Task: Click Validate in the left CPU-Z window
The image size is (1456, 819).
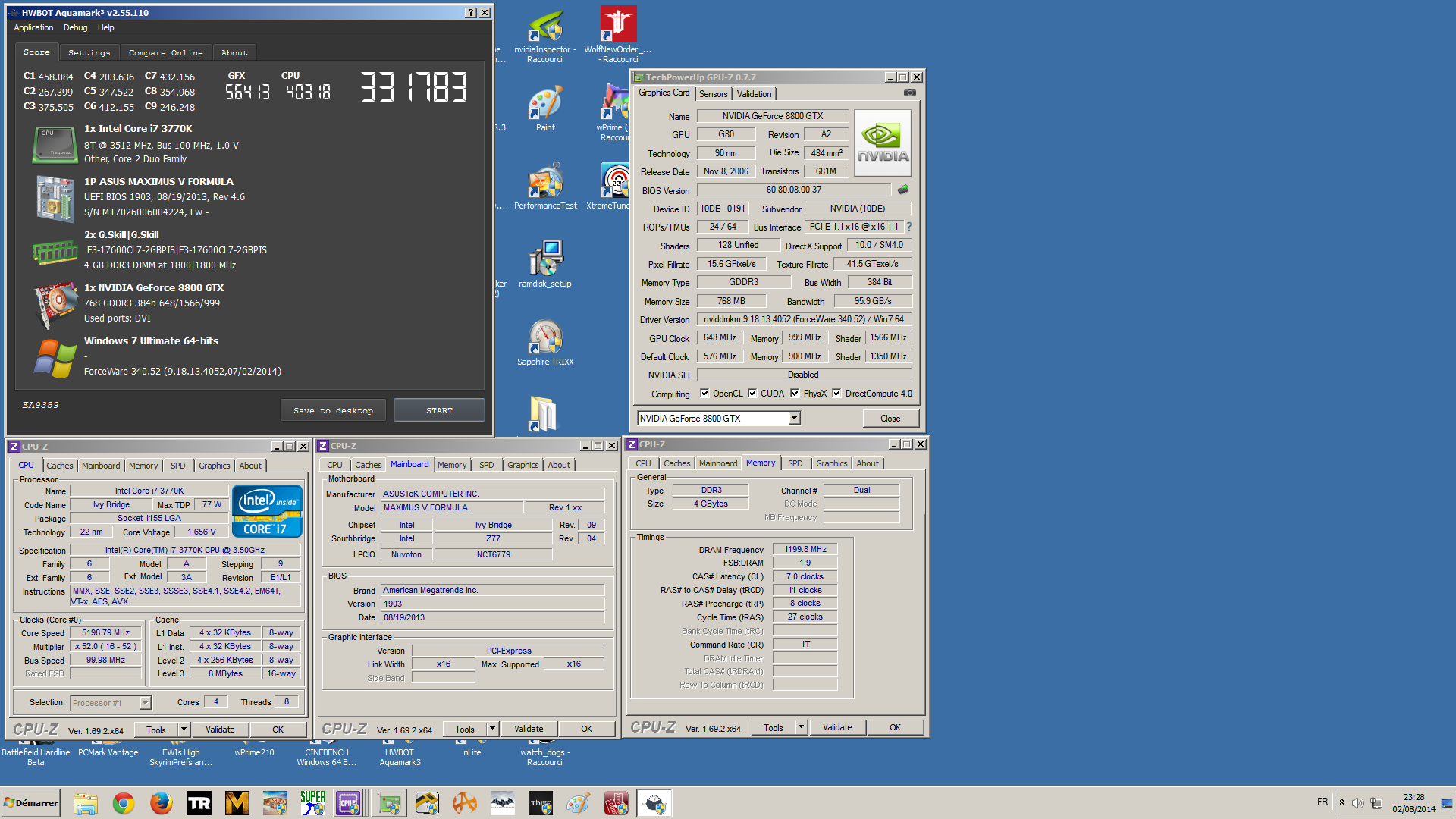Action: (220, 730)
